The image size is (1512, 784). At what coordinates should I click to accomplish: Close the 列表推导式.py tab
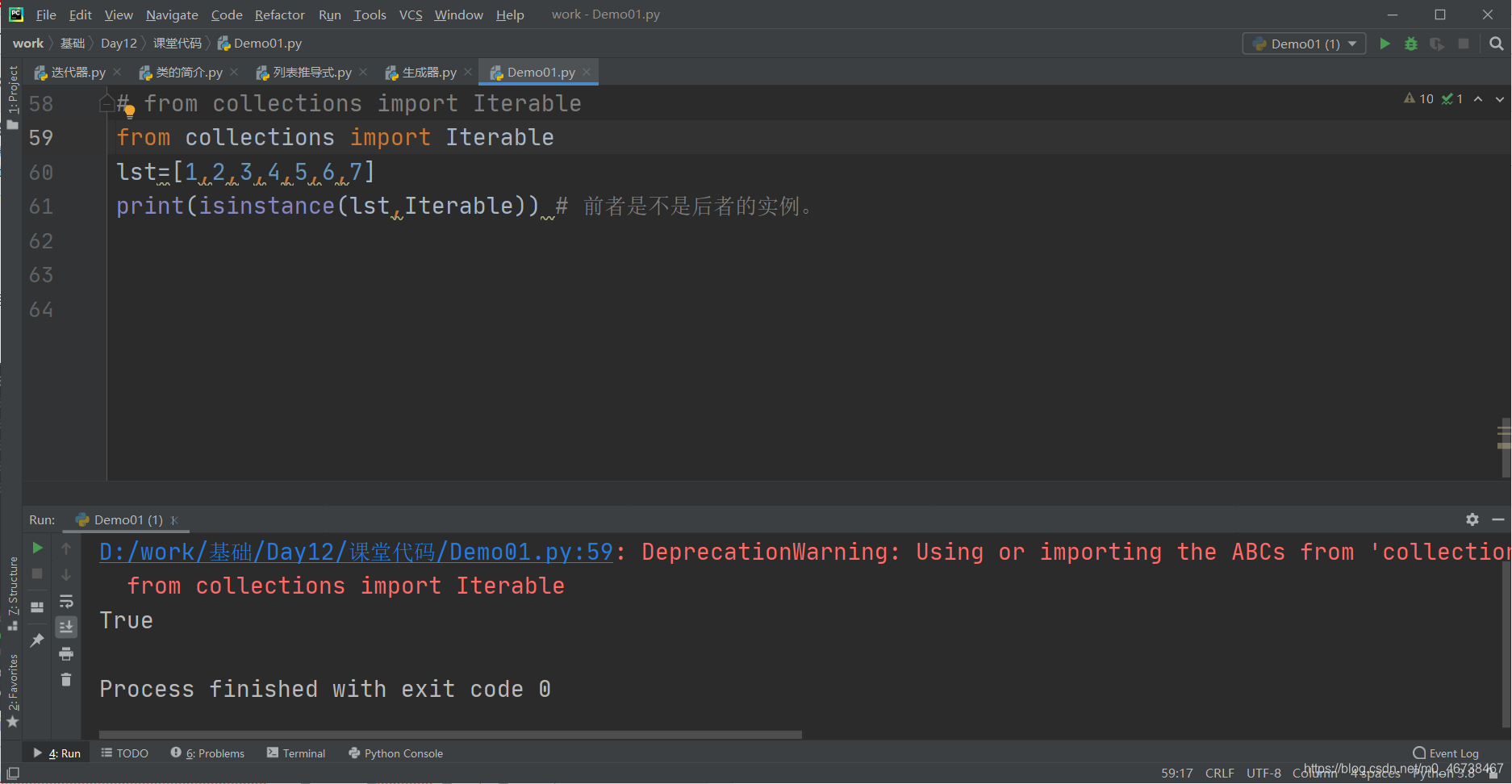(363, 72)
